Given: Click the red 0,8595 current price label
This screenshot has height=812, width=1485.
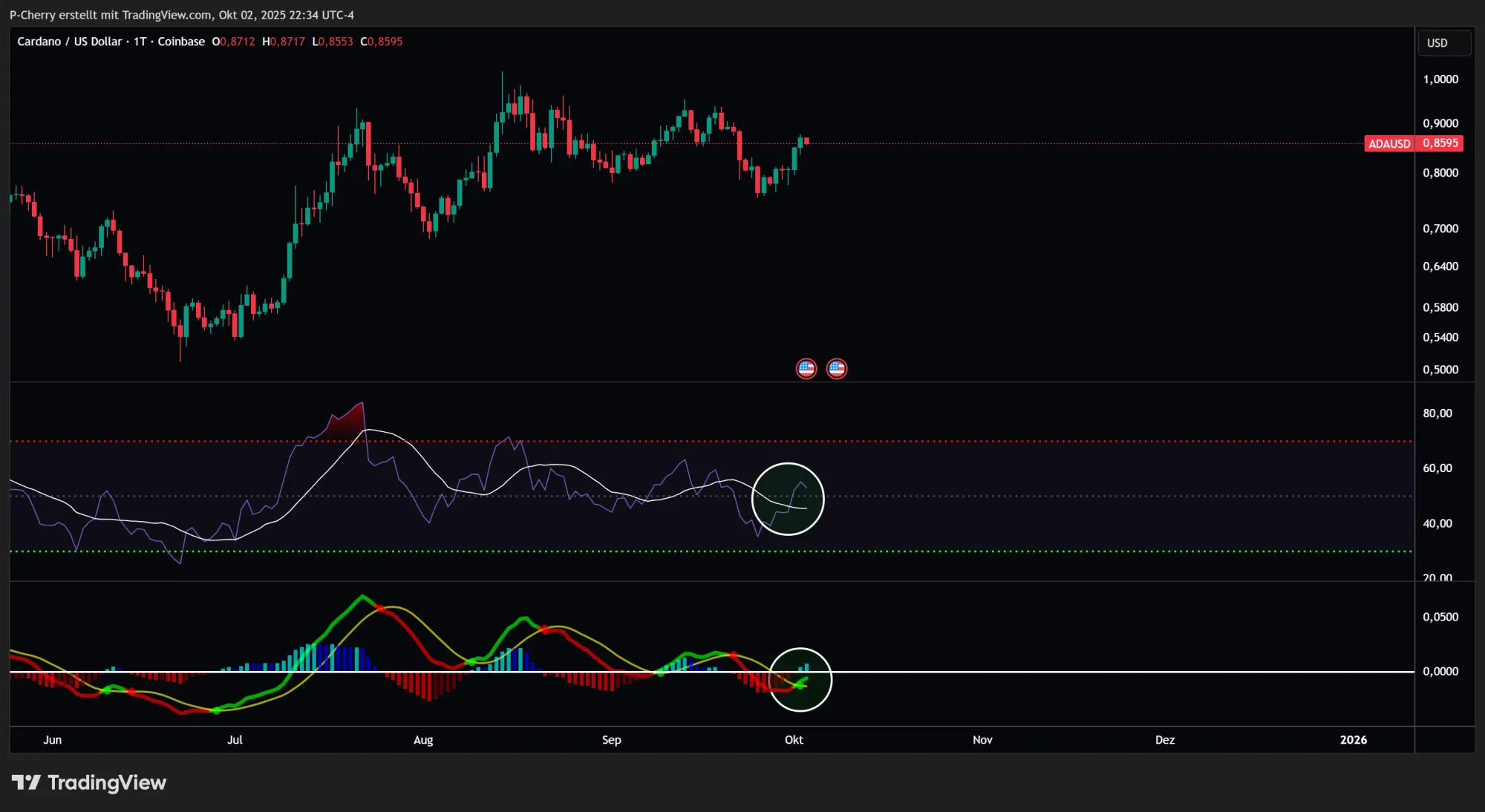Looking at the screenshot, I should [x=1440, y=143].
